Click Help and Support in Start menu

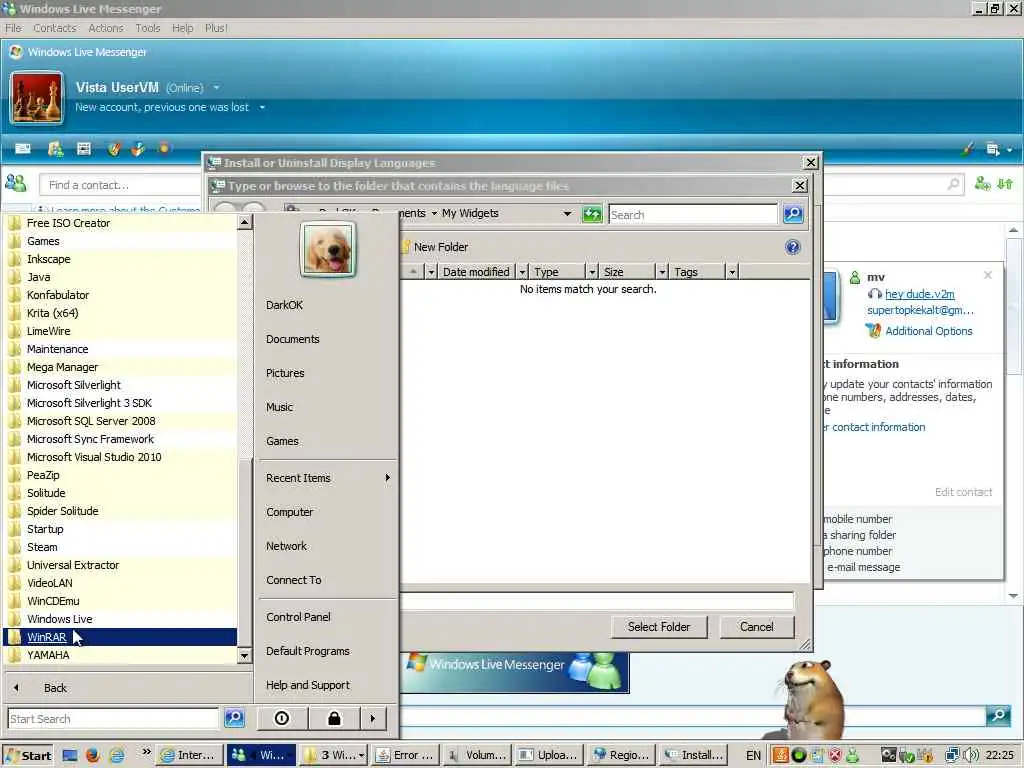click(x=308, y=684)
